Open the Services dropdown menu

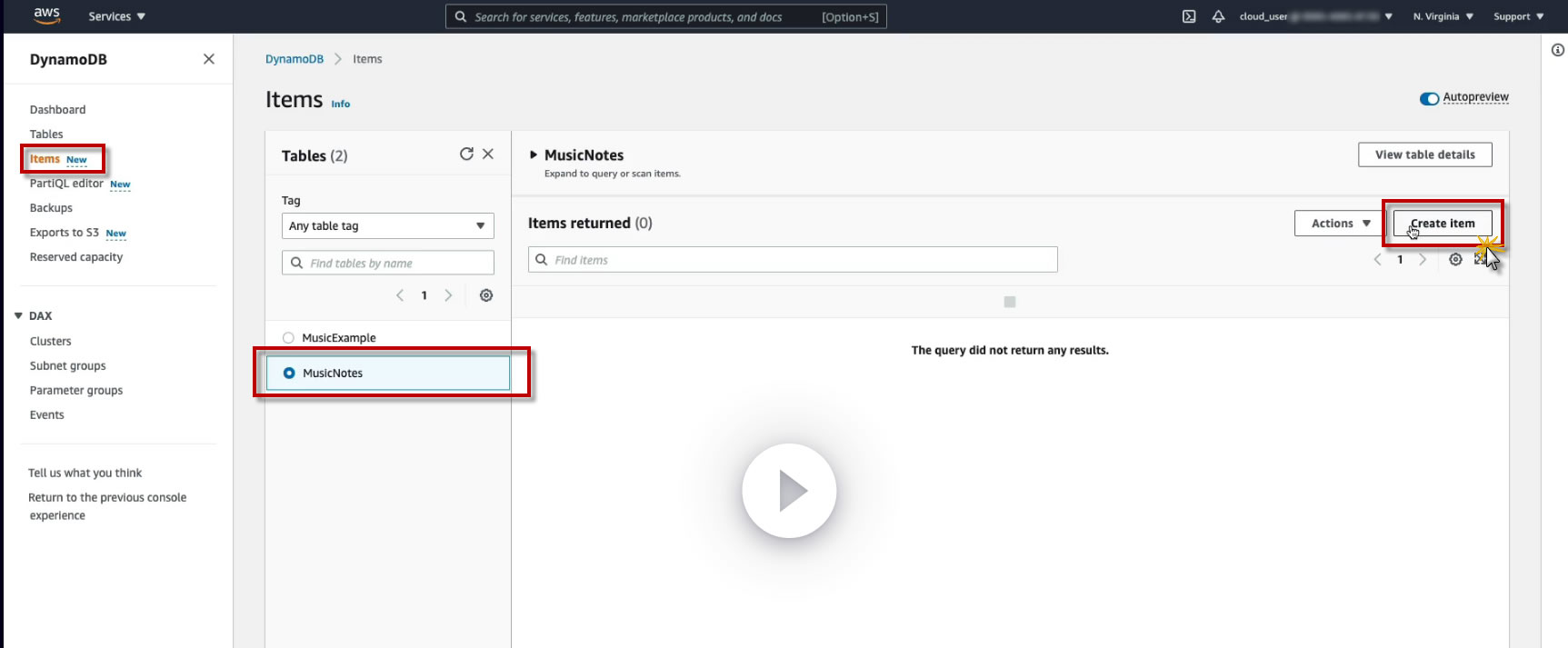coord(116,16)
